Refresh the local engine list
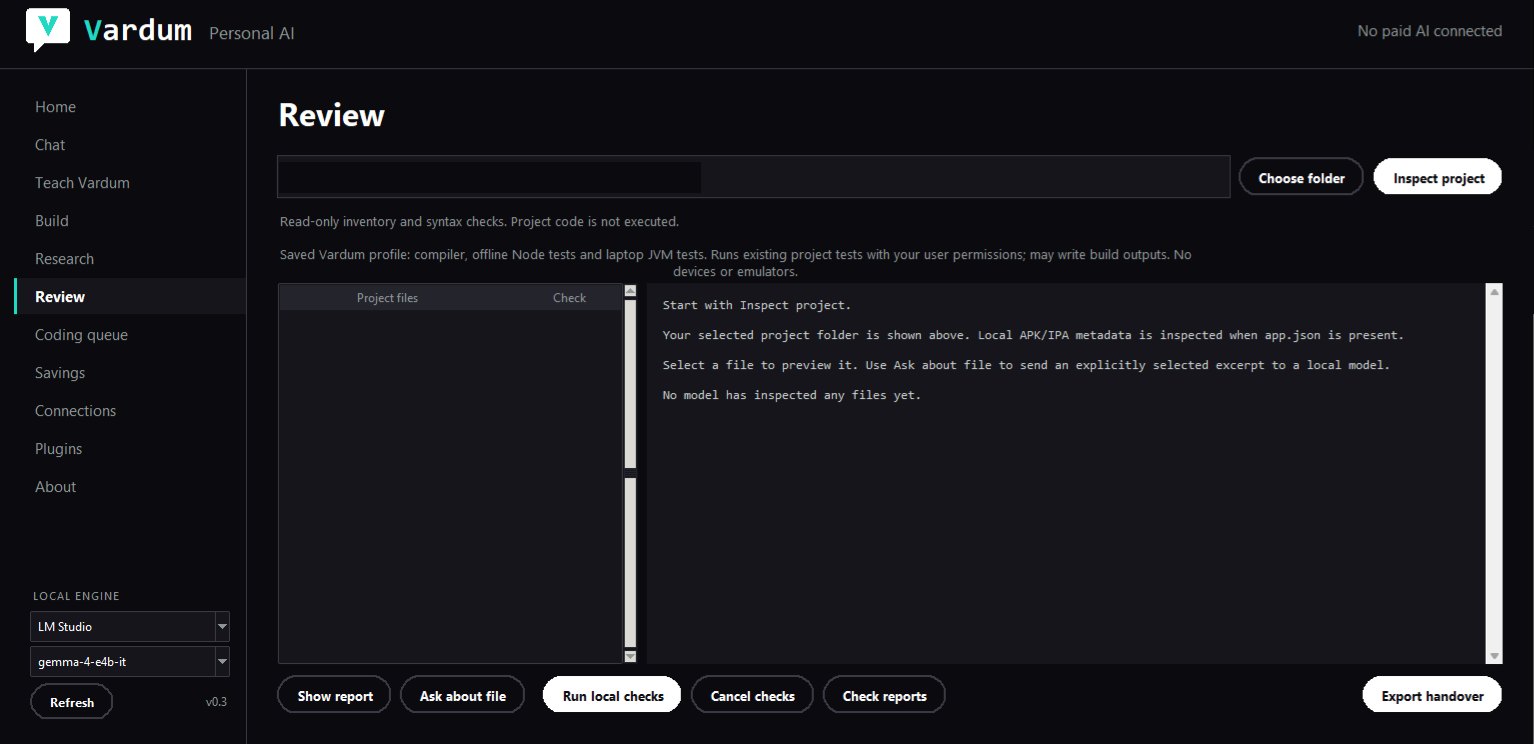 point(72,702)
